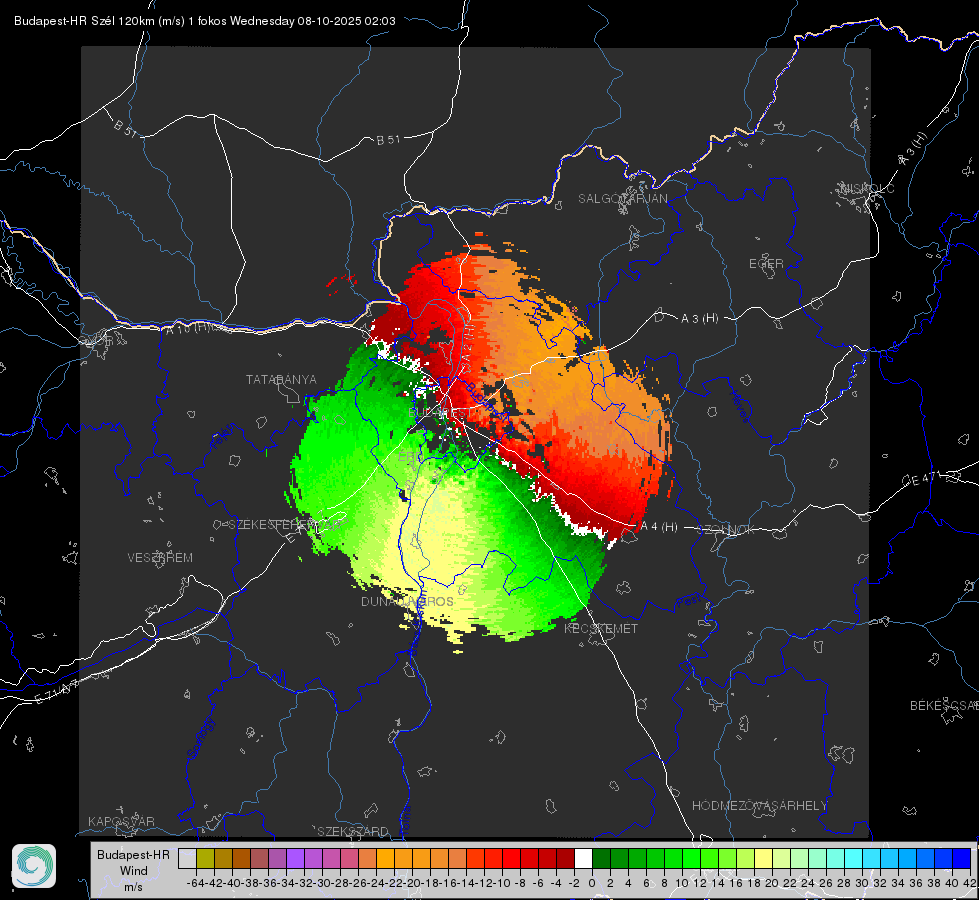Viewport: 979px width, 900px height.
Task: Click the MISKOLC city label
Action: [x=867, y=189]
